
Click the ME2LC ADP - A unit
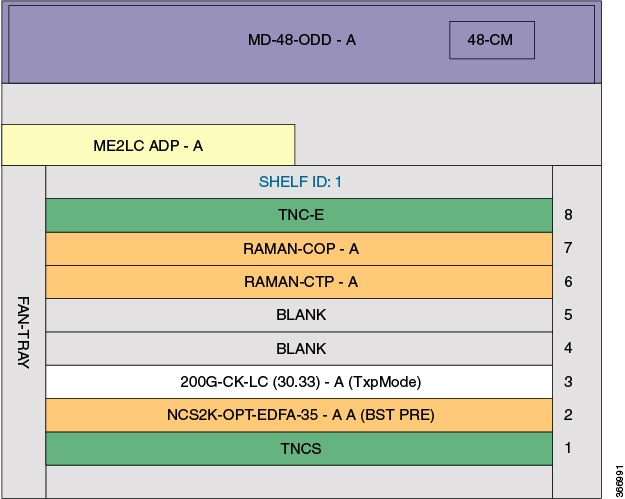148,145
